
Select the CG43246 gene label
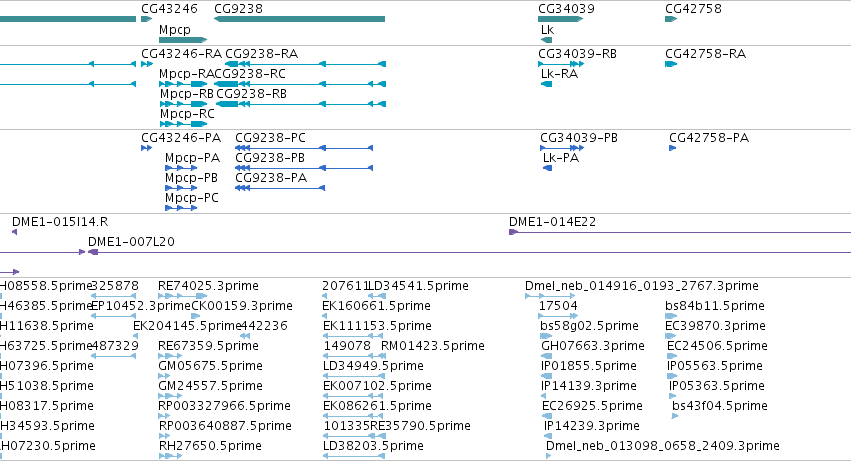point(169,9)
